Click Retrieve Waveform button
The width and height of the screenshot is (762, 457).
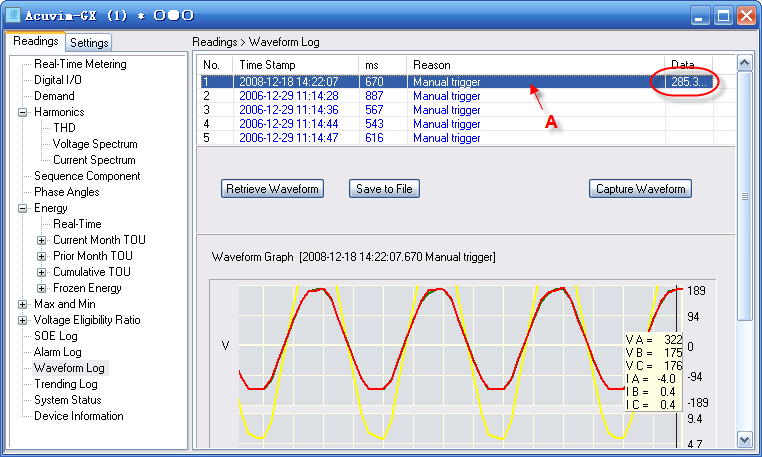(x=272, y=189)
